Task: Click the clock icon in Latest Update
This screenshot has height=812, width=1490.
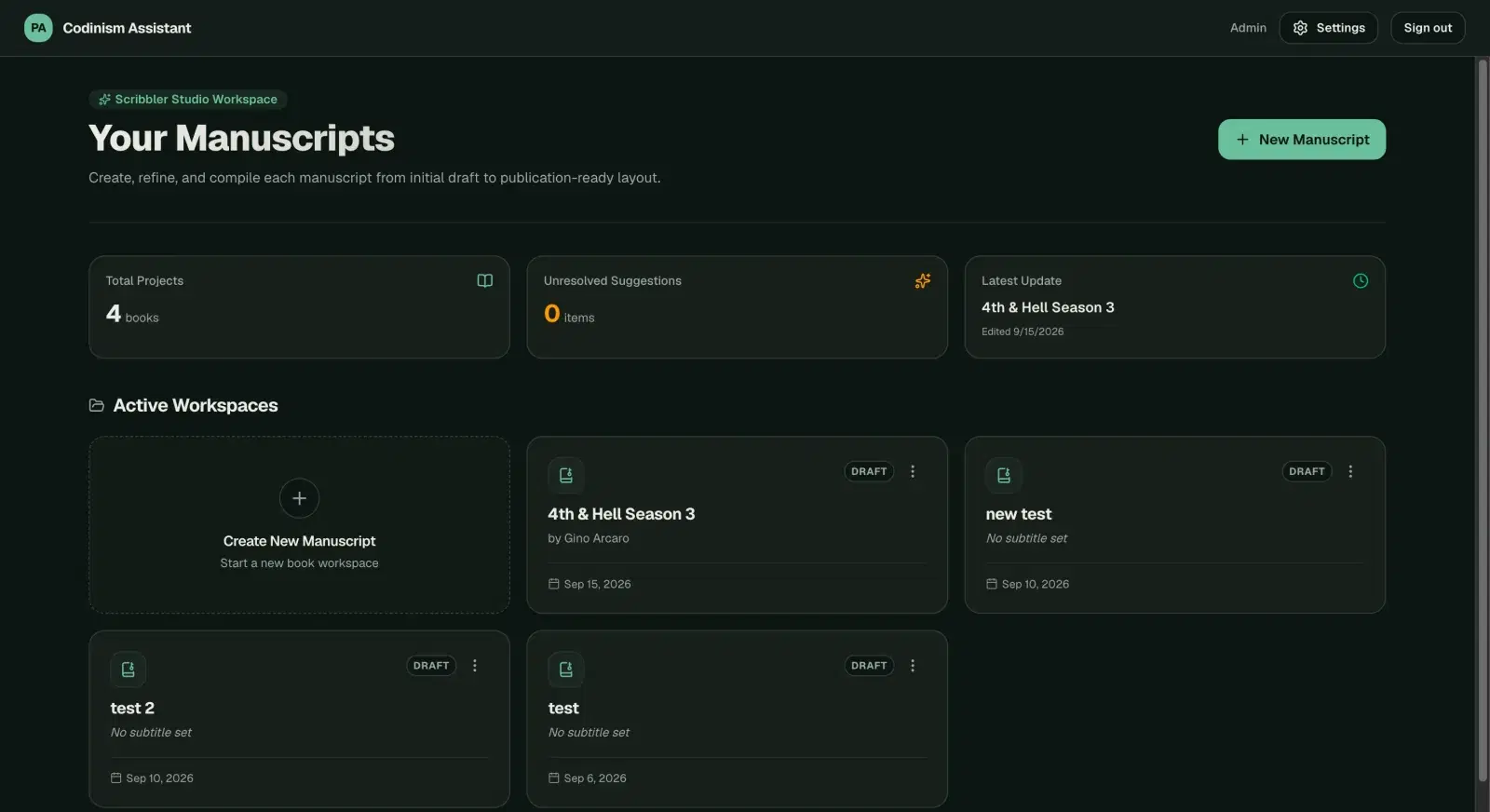Action: tap(1361, 280)
